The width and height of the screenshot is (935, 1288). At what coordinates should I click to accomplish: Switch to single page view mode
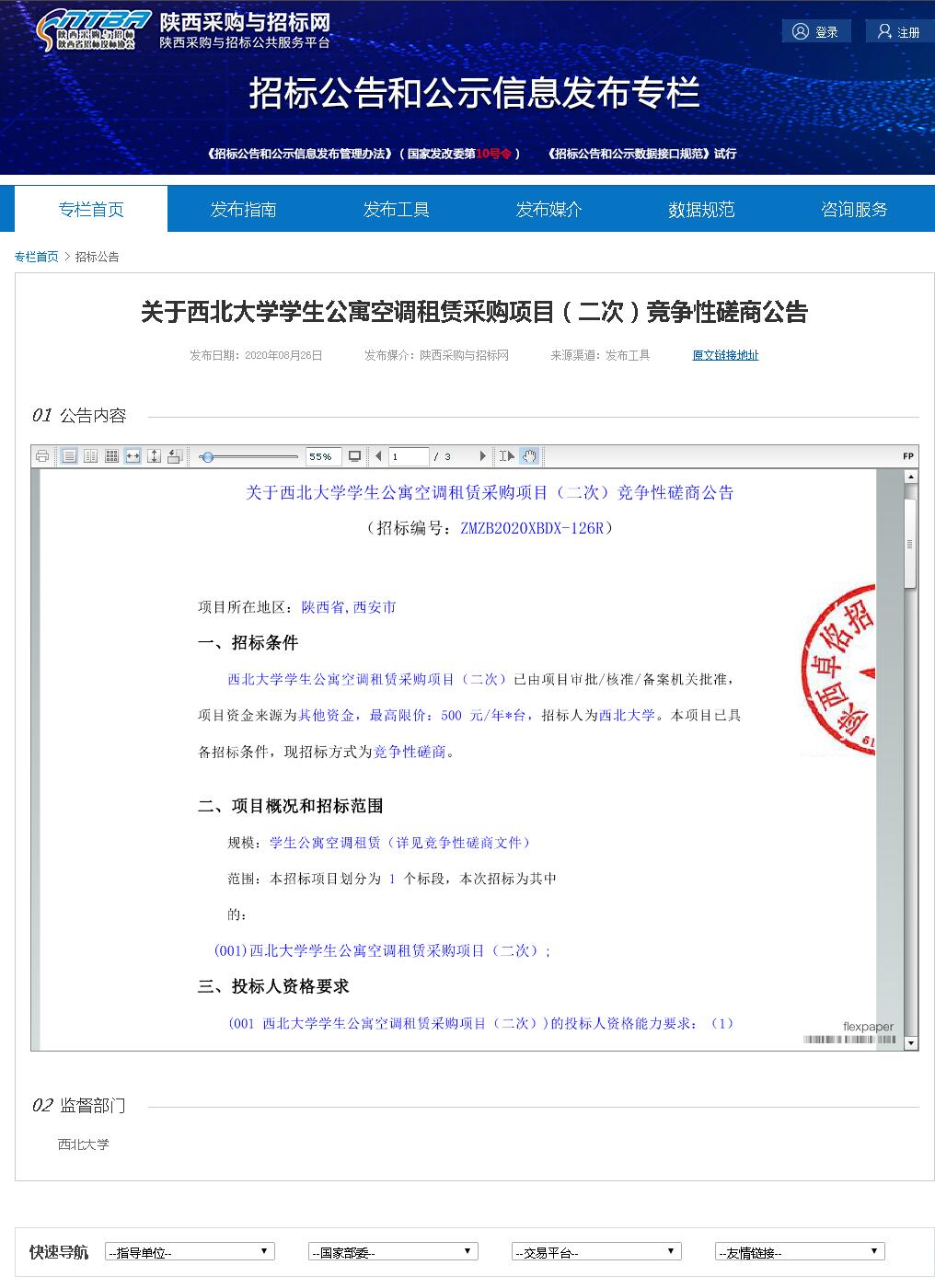[x=69, y=456]
